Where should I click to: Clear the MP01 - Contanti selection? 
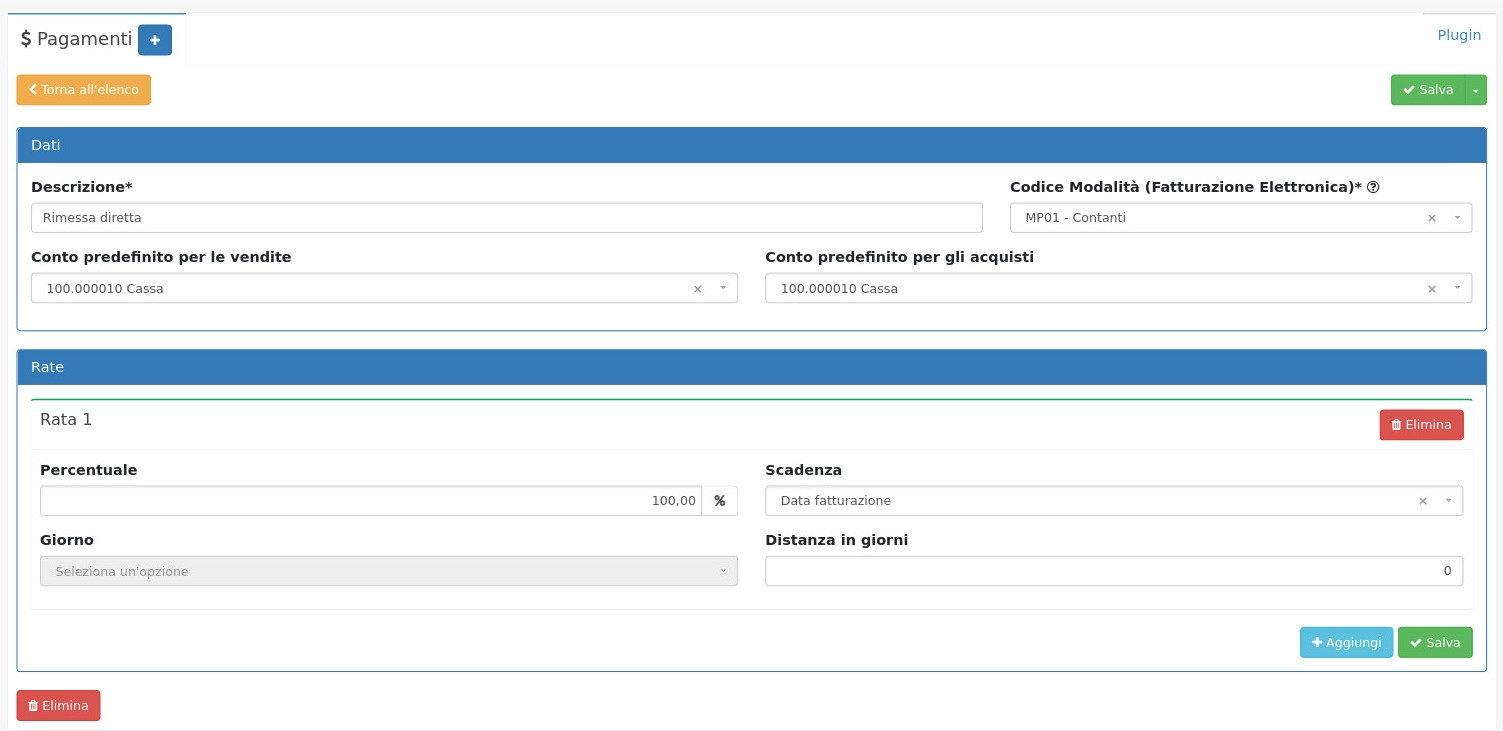click(x=1431, y=218)
